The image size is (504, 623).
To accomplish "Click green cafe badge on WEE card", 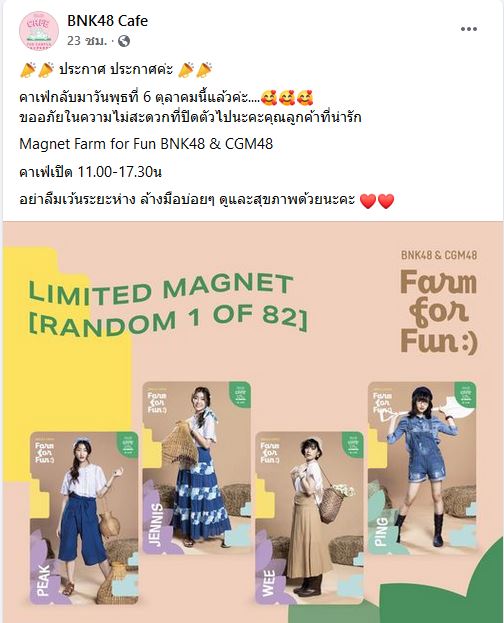I will [x=353, y=445].
